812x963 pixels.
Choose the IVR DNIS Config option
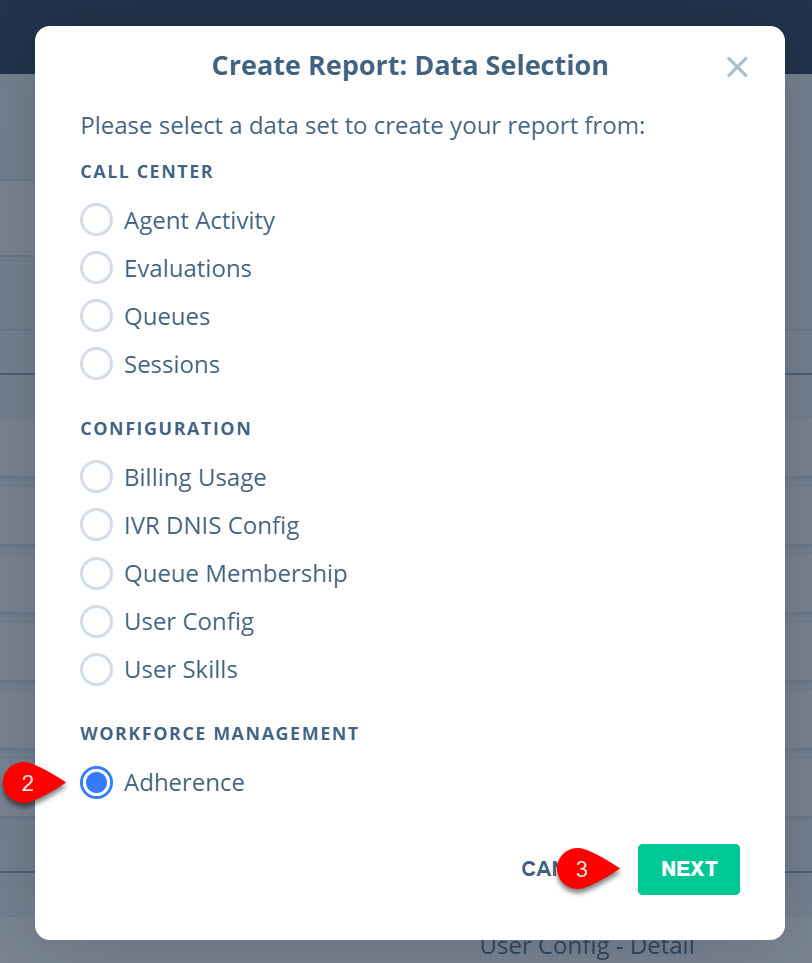click(96, 525)
